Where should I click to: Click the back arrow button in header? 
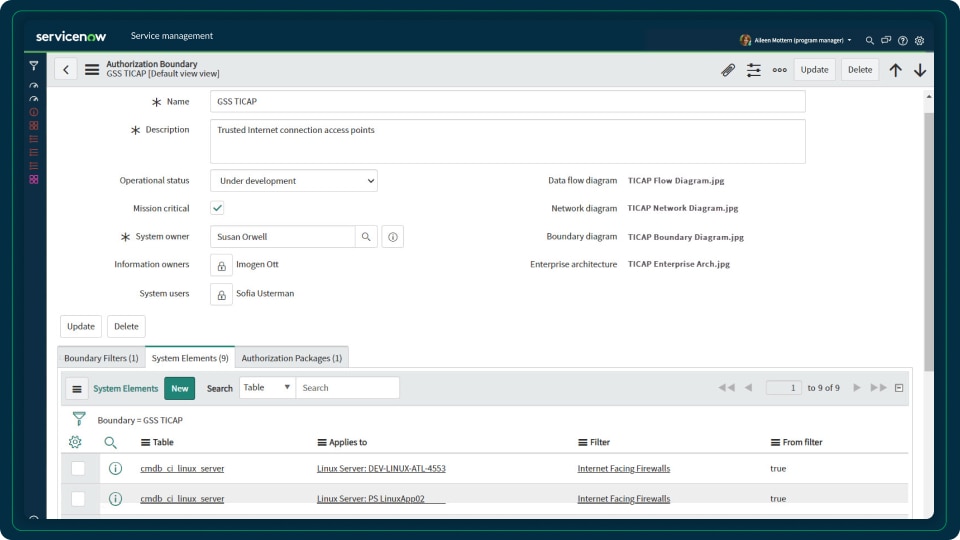coord(66,70)
